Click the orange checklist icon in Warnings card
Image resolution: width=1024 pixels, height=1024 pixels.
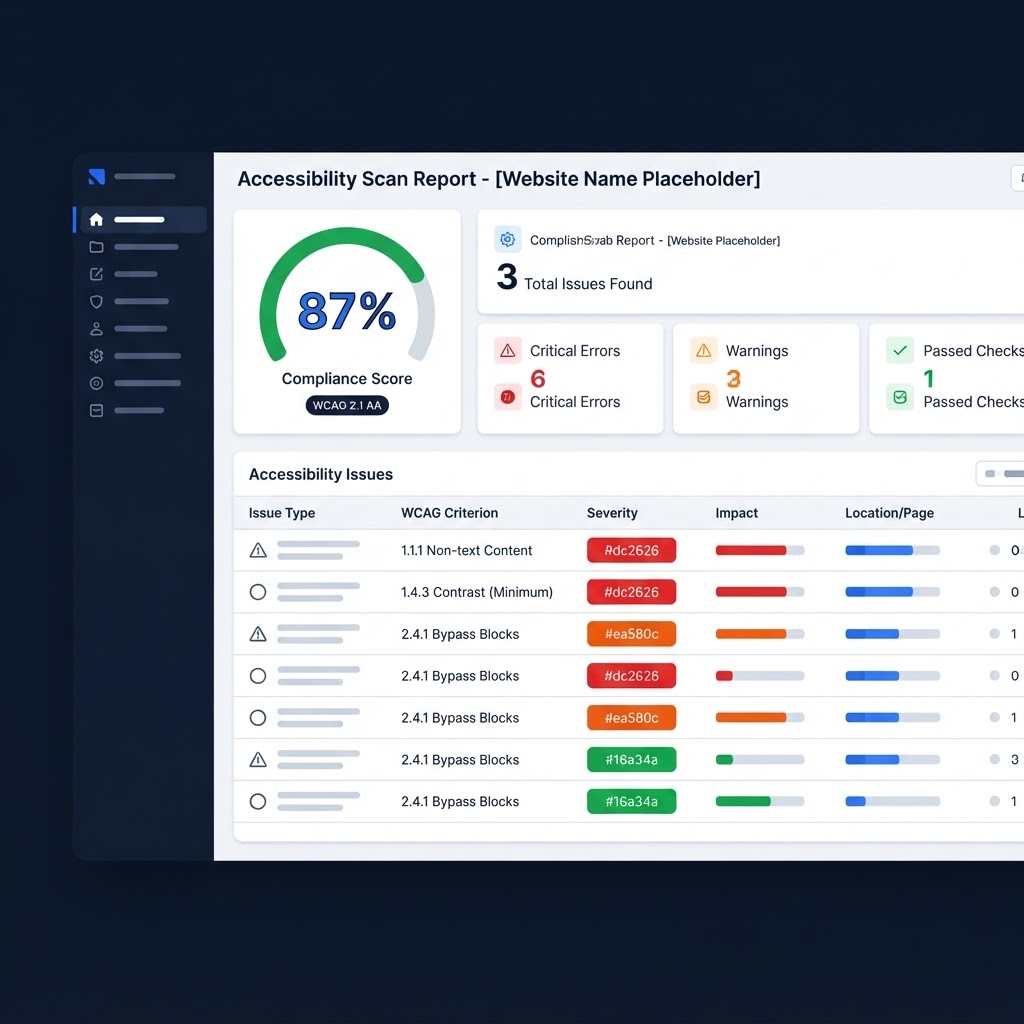tap(703, 396)
